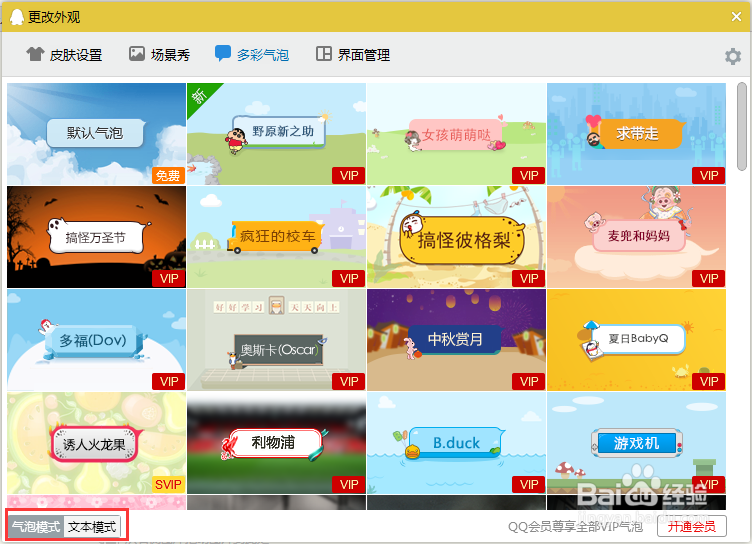Click the blue speech bubble icon

[223, 53]
